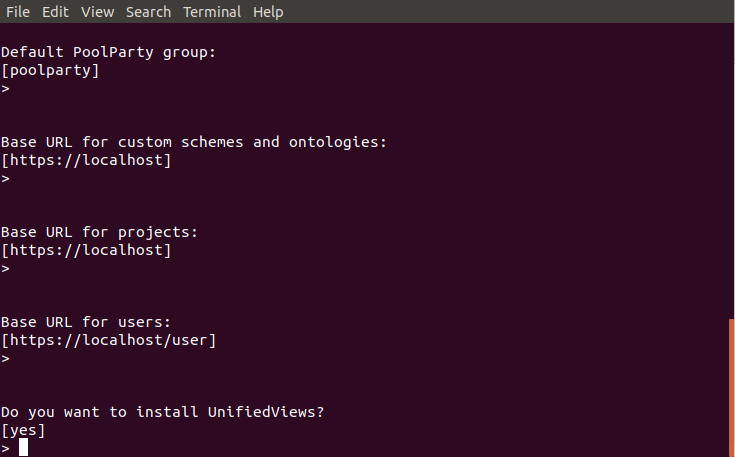Click the scrollbar track above the thumb

click(732, 171)
